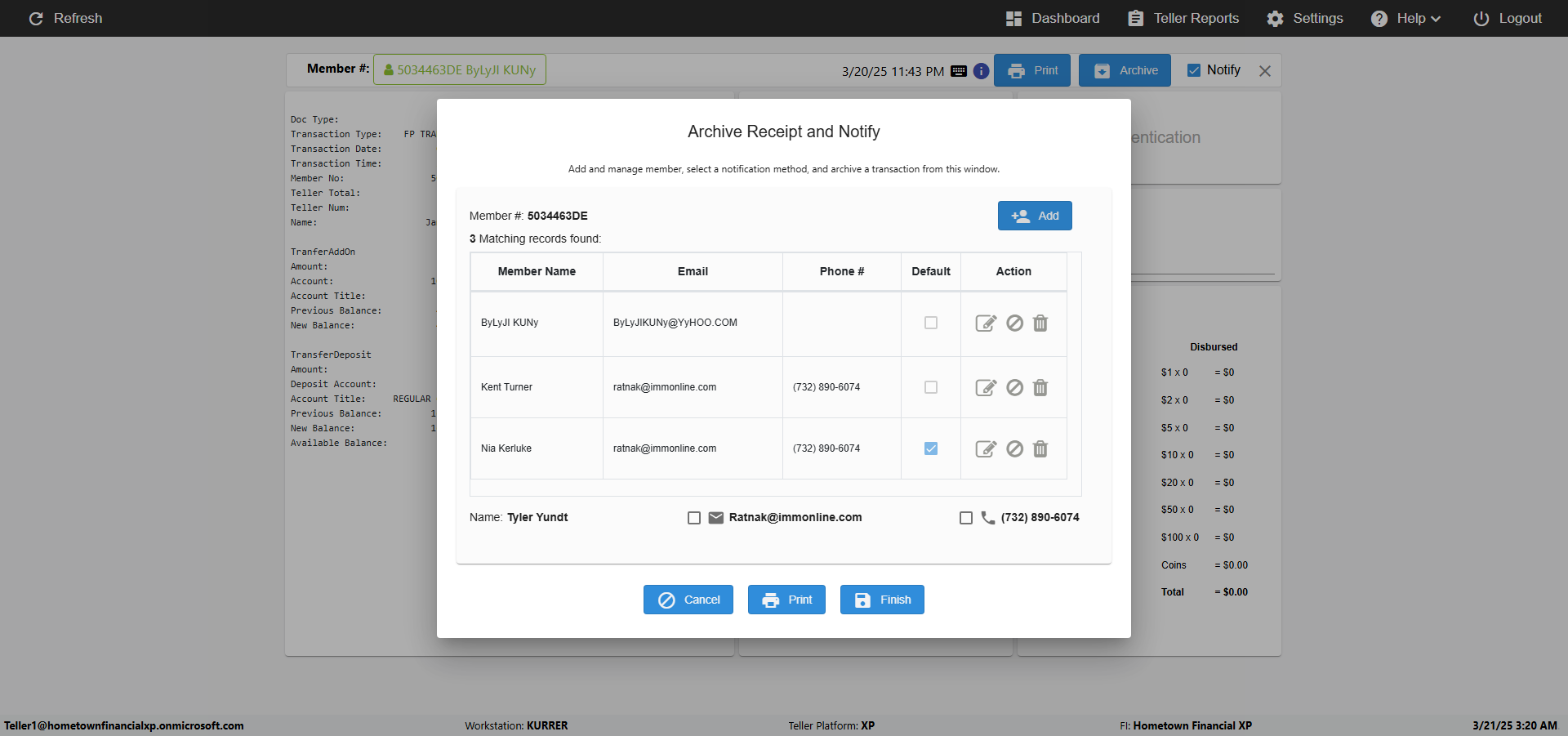Disable the ByLyJI KUNy record

click(1014, 323)
